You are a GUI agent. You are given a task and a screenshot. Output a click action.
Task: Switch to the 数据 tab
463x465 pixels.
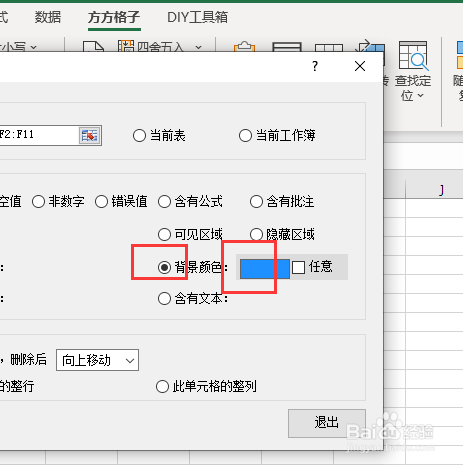coord(48,17)
